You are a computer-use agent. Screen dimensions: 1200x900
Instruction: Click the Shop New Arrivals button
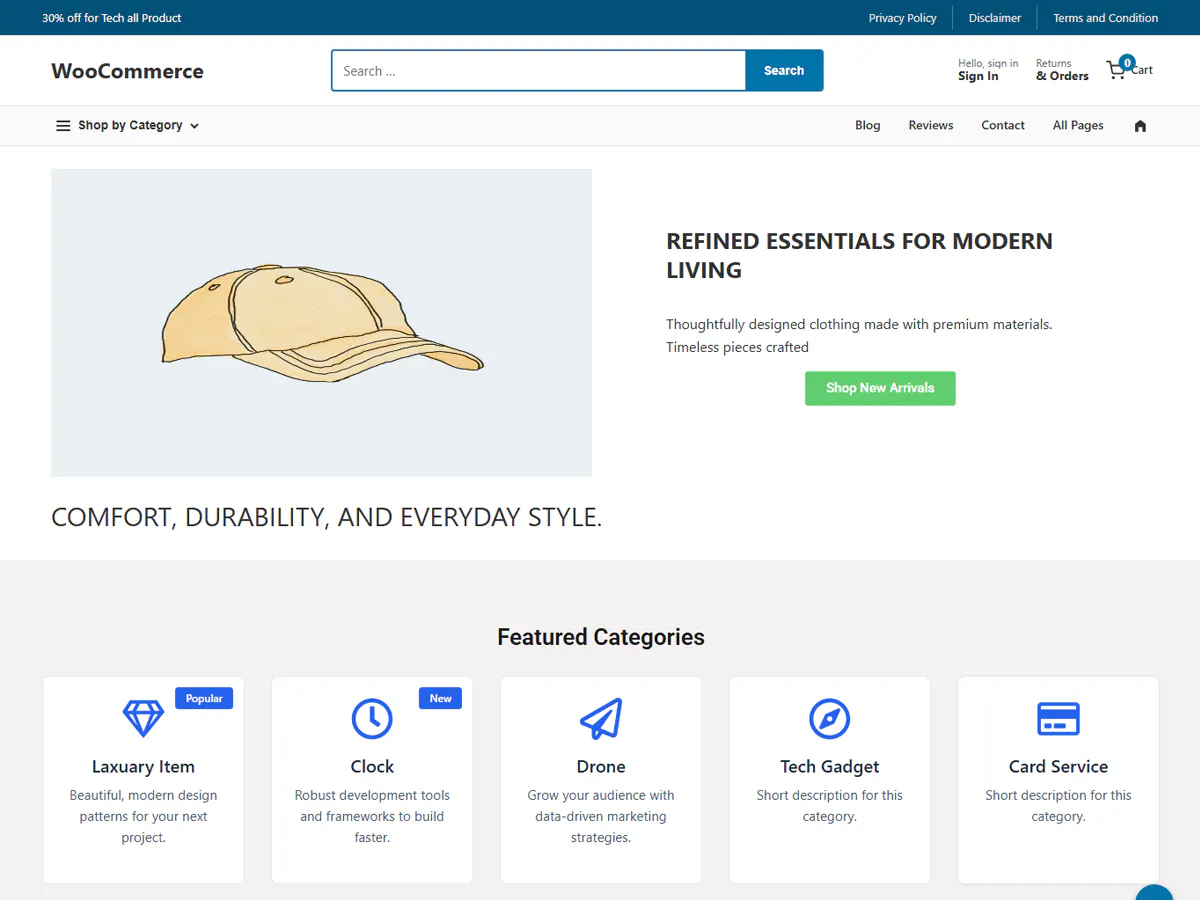[x=880, y=388]
